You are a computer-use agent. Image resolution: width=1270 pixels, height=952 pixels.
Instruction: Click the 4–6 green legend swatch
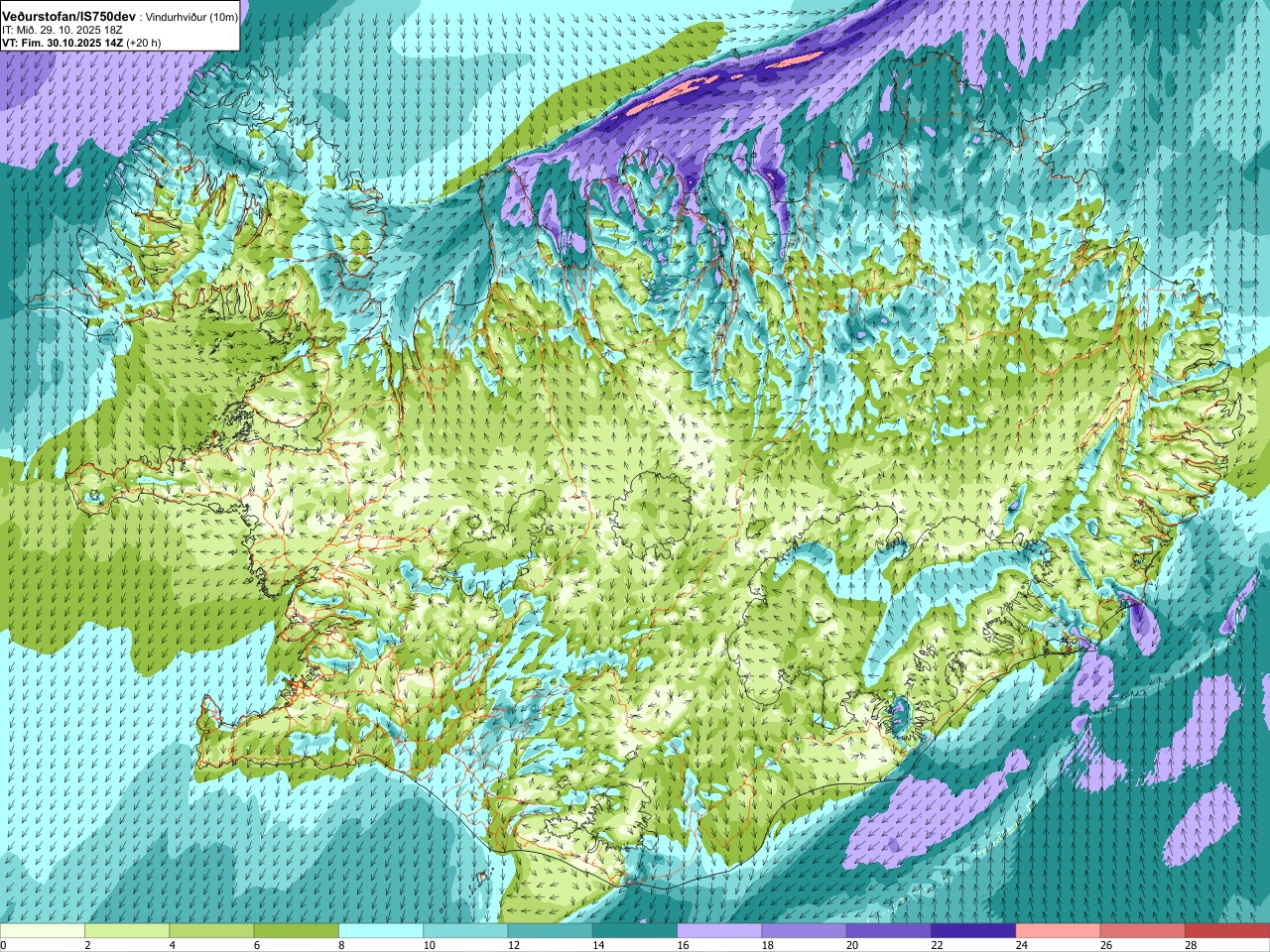point(211,931)
